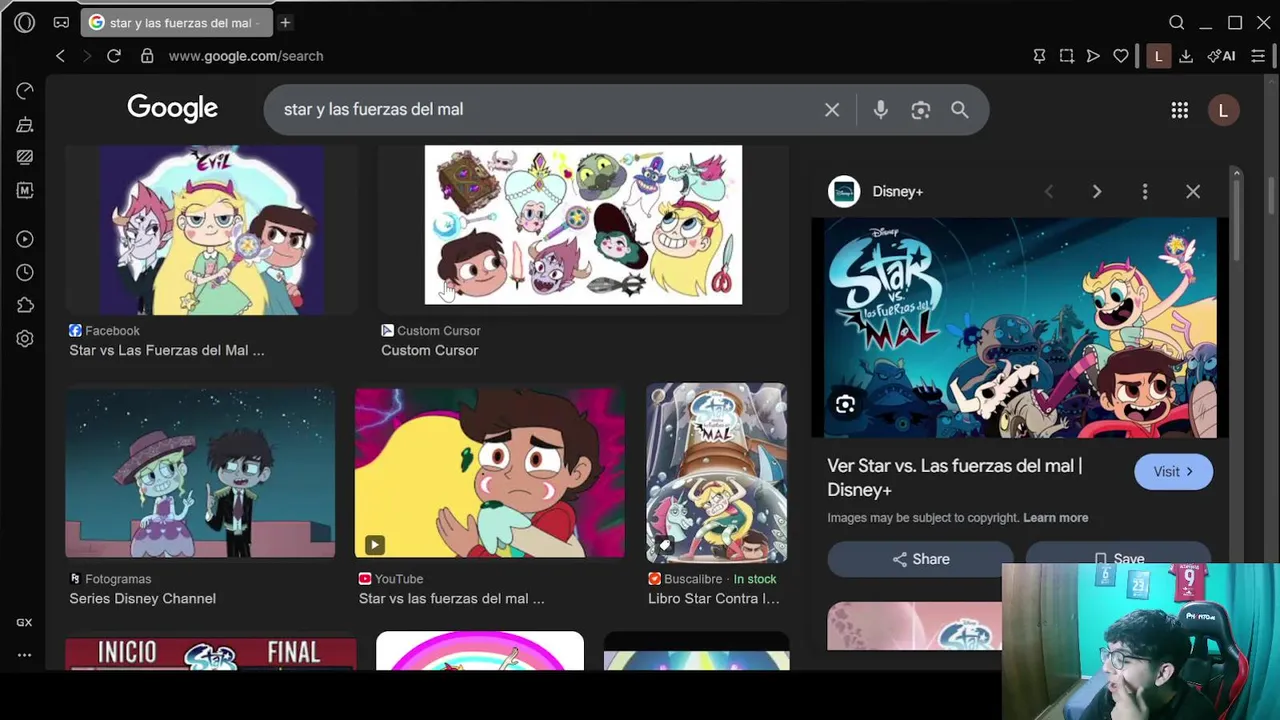The image size is (1280, 720).
Task: Go back to the previous page
Action: click(x=60, y=56)
